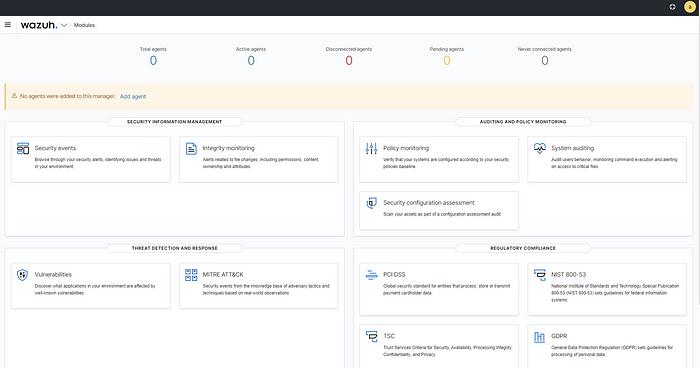Click the Vulnerabilities shield icon
This screenshot has width=700, height=368.
pos(22,275)
